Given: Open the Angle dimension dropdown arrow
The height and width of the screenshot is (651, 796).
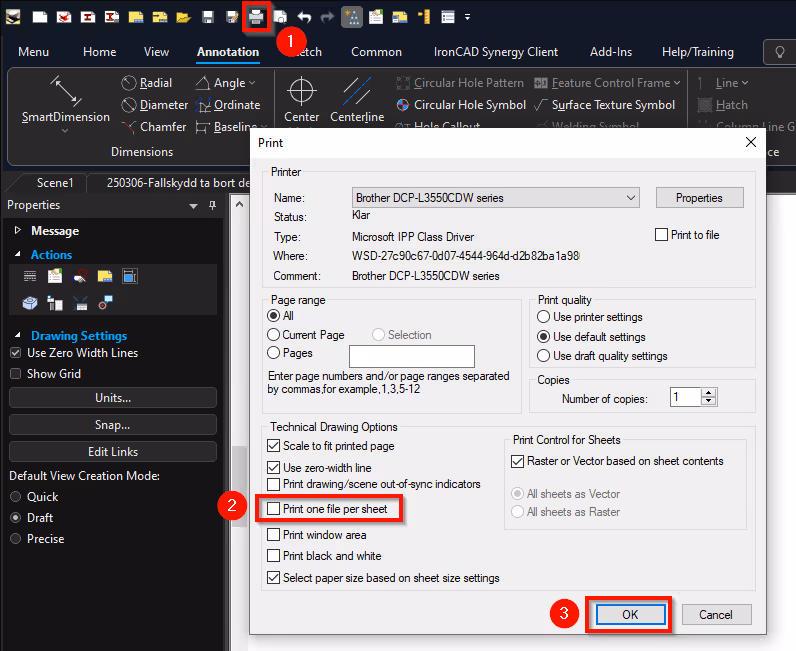Looking at the screenshot, I should pyautogui.click(x=253, y=83).
